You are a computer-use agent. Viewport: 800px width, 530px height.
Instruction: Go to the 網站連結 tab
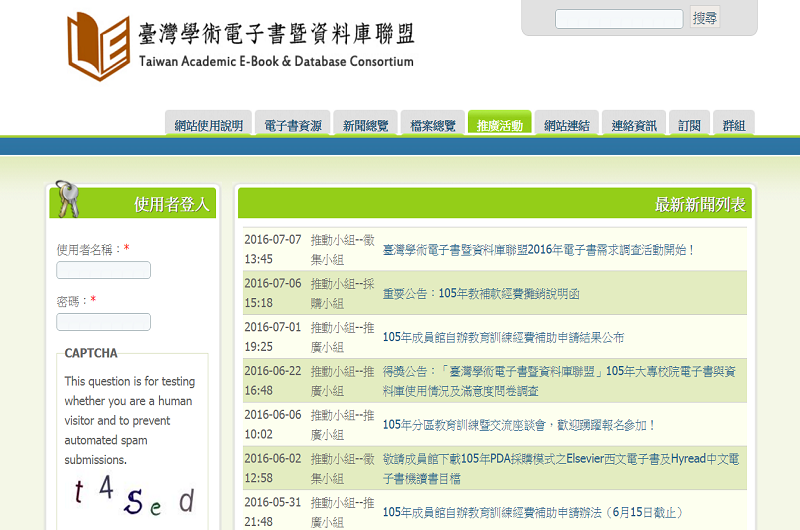(x=566, y=125)
